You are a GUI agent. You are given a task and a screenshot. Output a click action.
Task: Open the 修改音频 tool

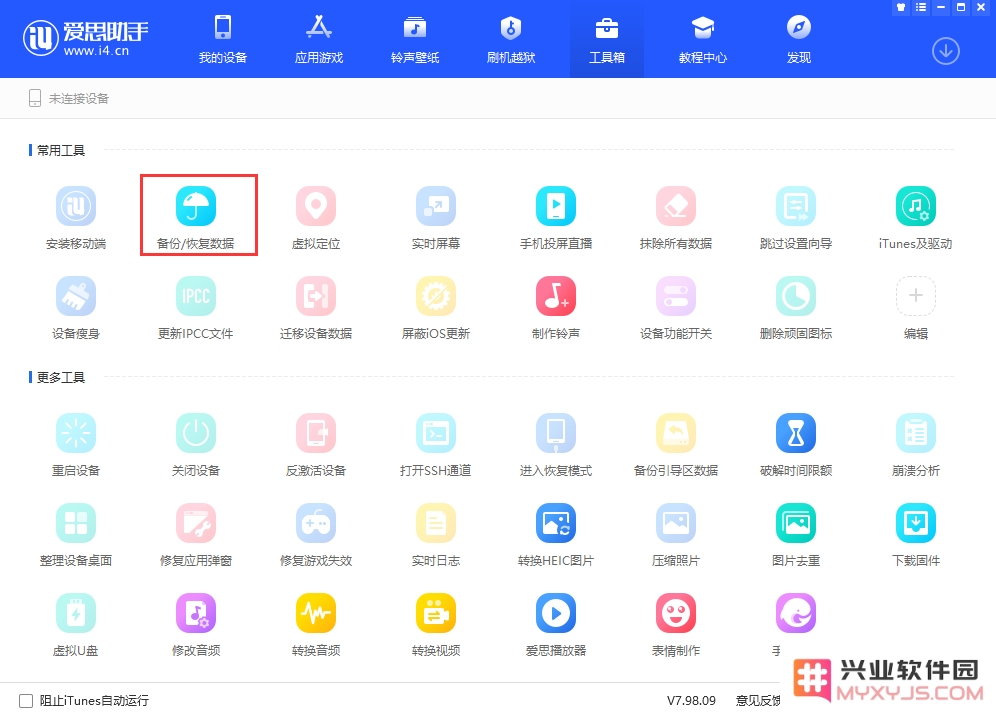click(196, 626)
